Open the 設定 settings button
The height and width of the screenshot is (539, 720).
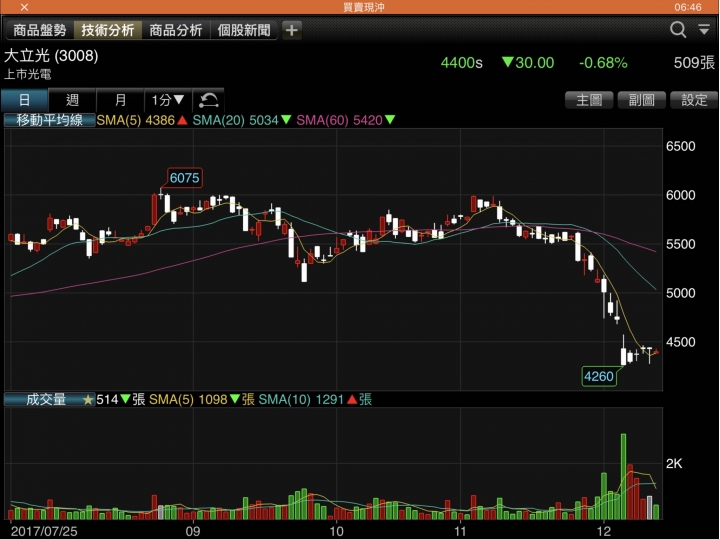(x=694, y=100)
